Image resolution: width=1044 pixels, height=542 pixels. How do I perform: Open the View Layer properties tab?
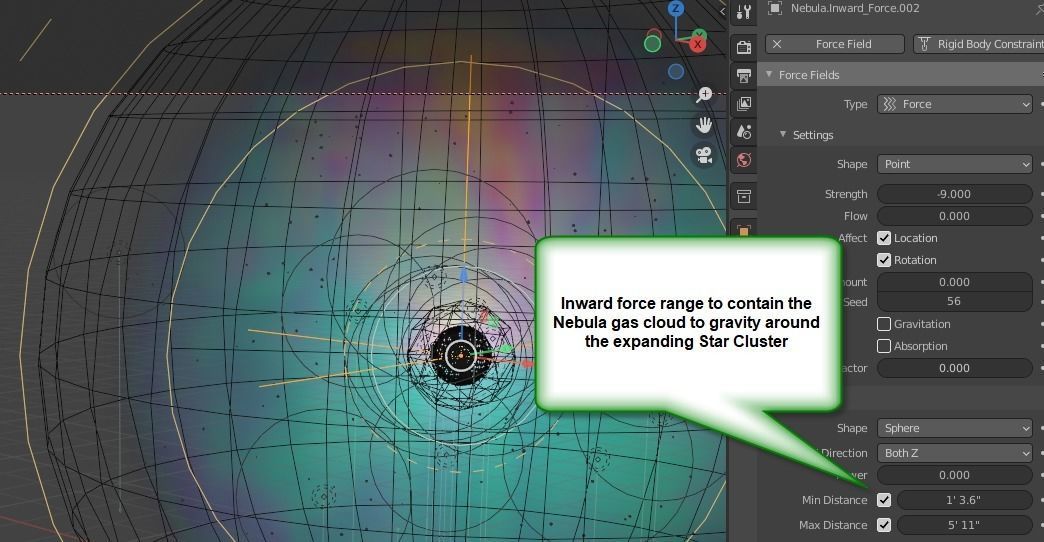(744, 103)
